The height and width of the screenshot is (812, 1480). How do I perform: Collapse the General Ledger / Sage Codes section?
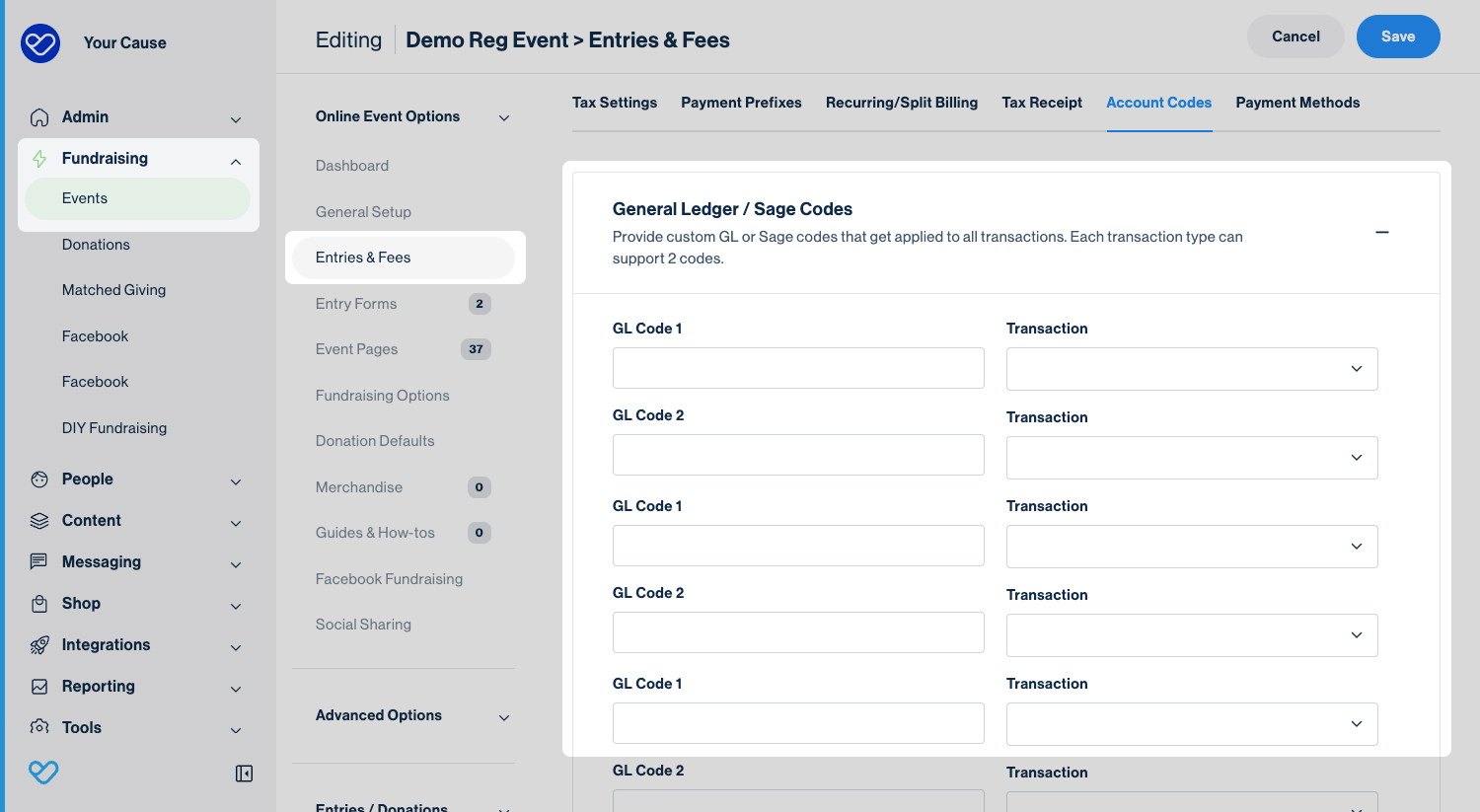tap(1381, 233)
